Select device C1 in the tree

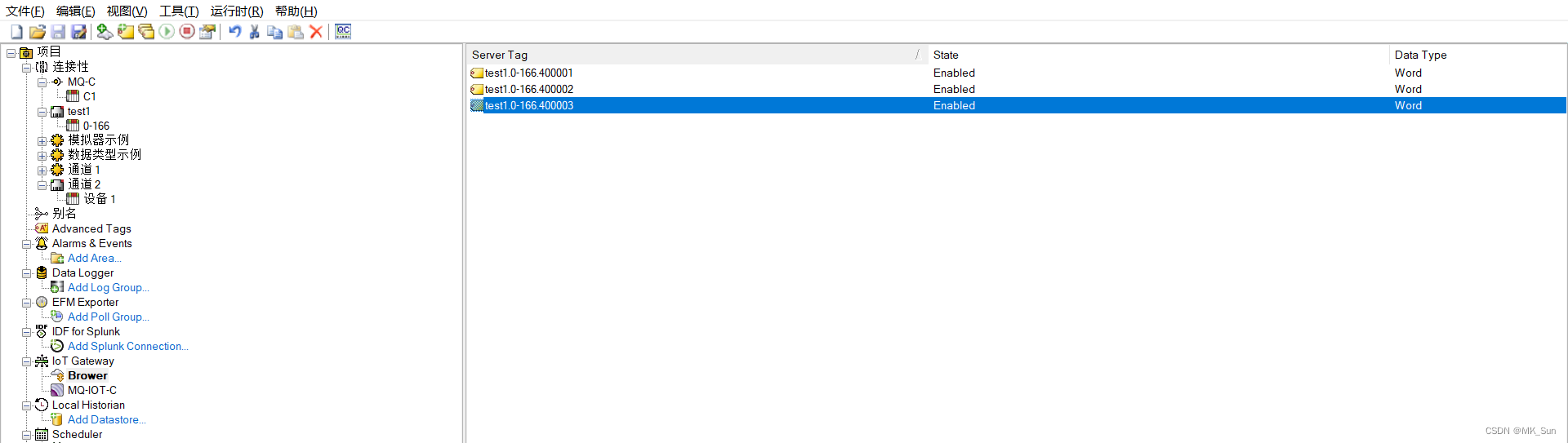(x=89, y=96)
